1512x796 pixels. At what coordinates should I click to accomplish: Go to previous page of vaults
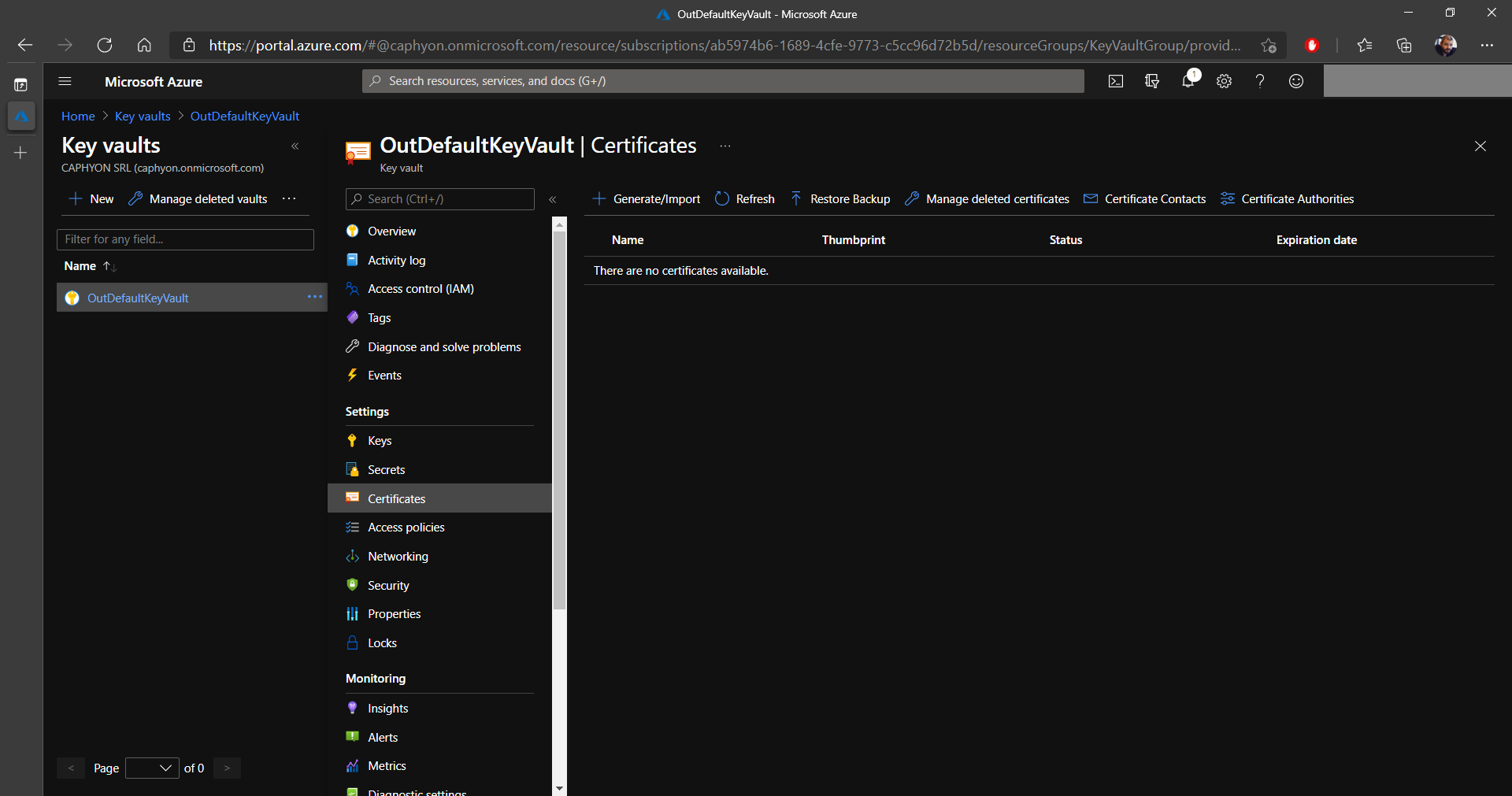71,768
